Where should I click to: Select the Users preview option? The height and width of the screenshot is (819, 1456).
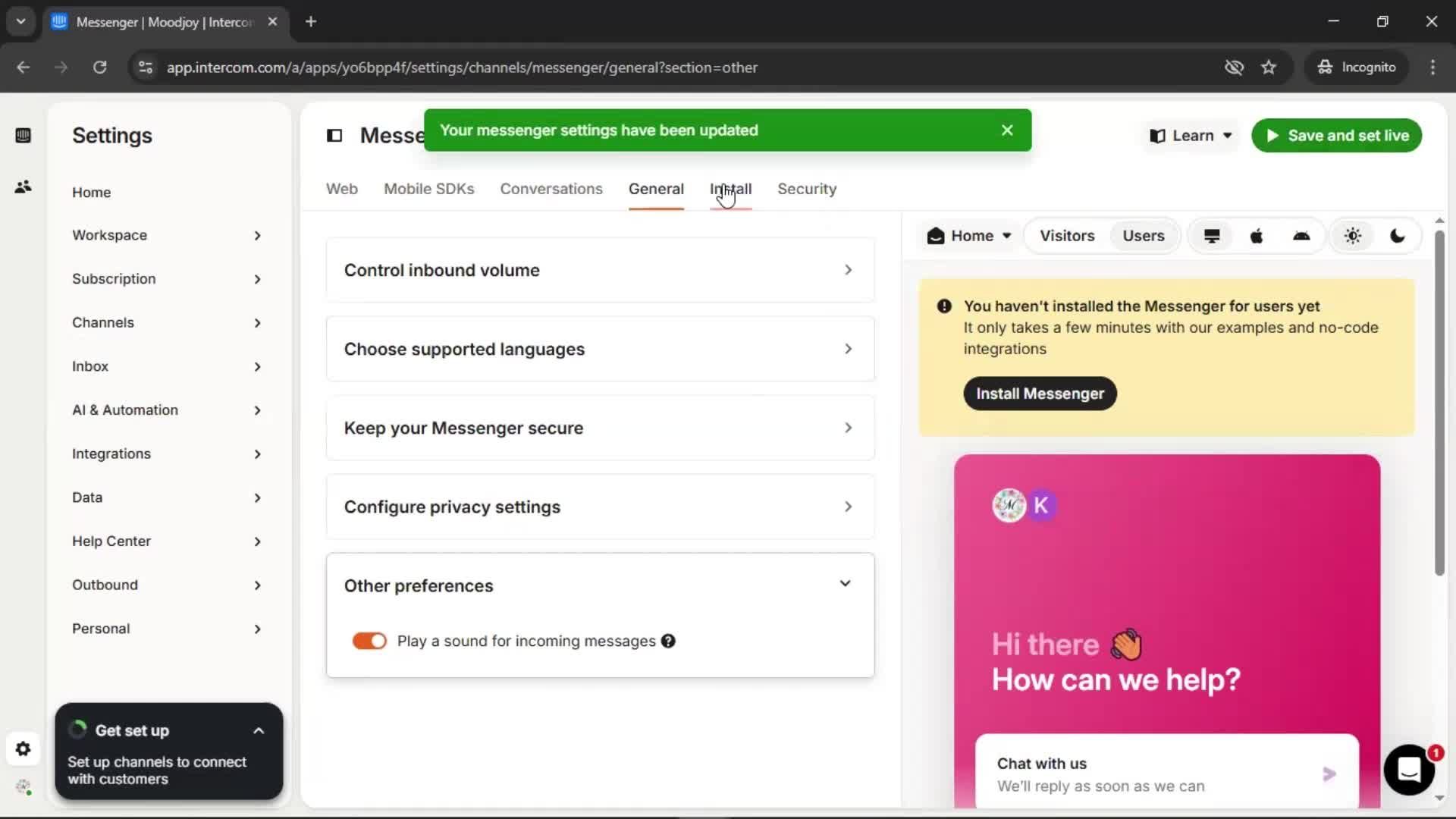(1144, 236)
